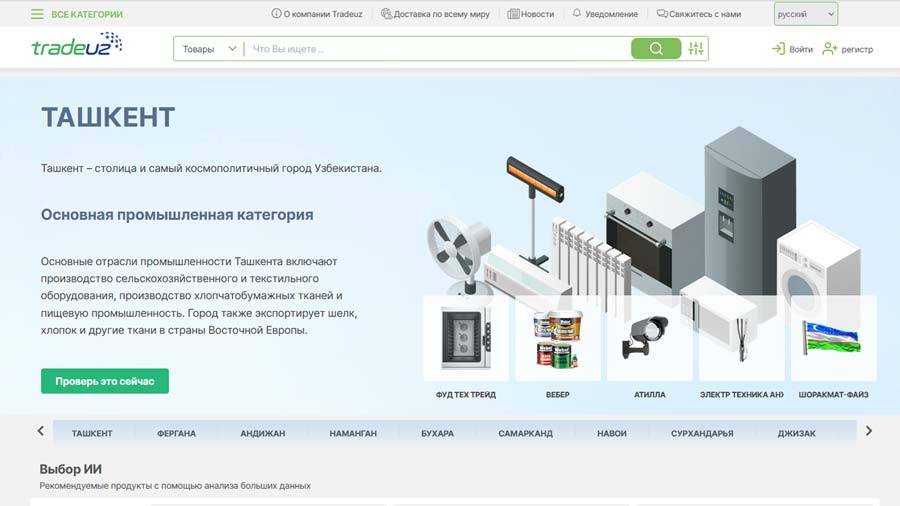Select the ФЕРГАНА region tab
The height and width of the screenshot is (506, 900).
pos(176,433)
